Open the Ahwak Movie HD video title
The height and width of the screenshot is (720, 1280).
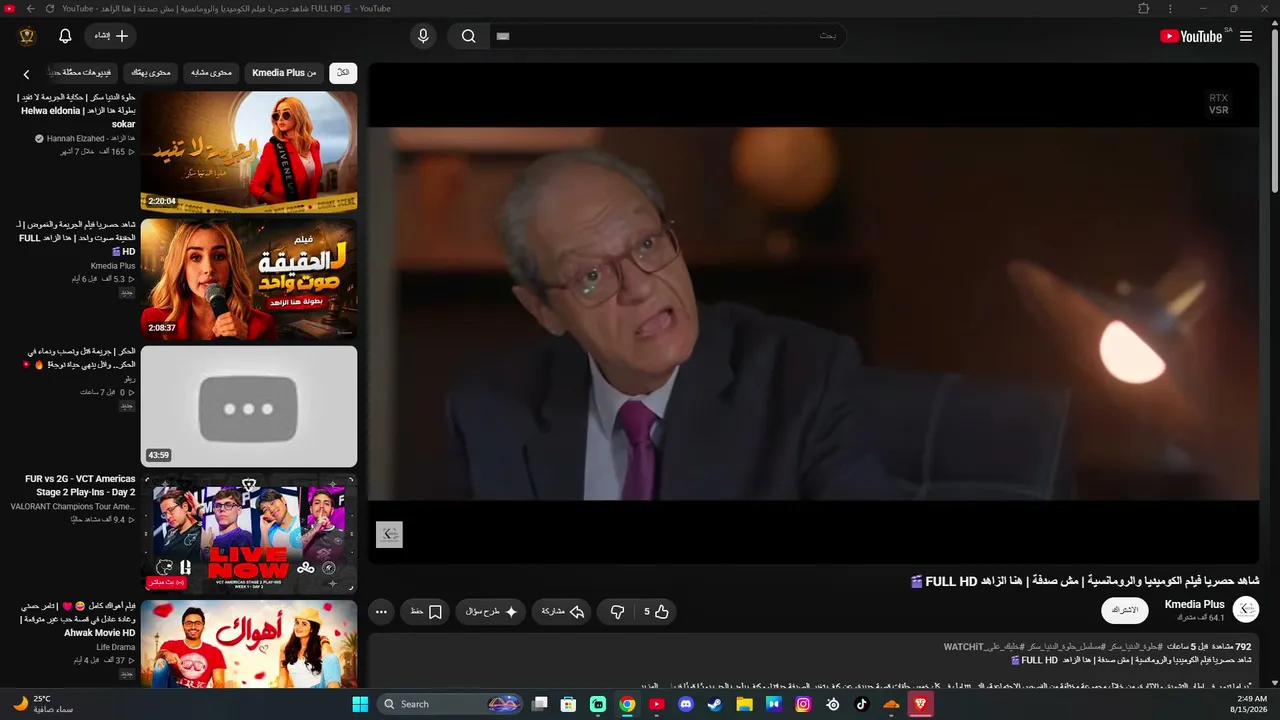(77, 619)
